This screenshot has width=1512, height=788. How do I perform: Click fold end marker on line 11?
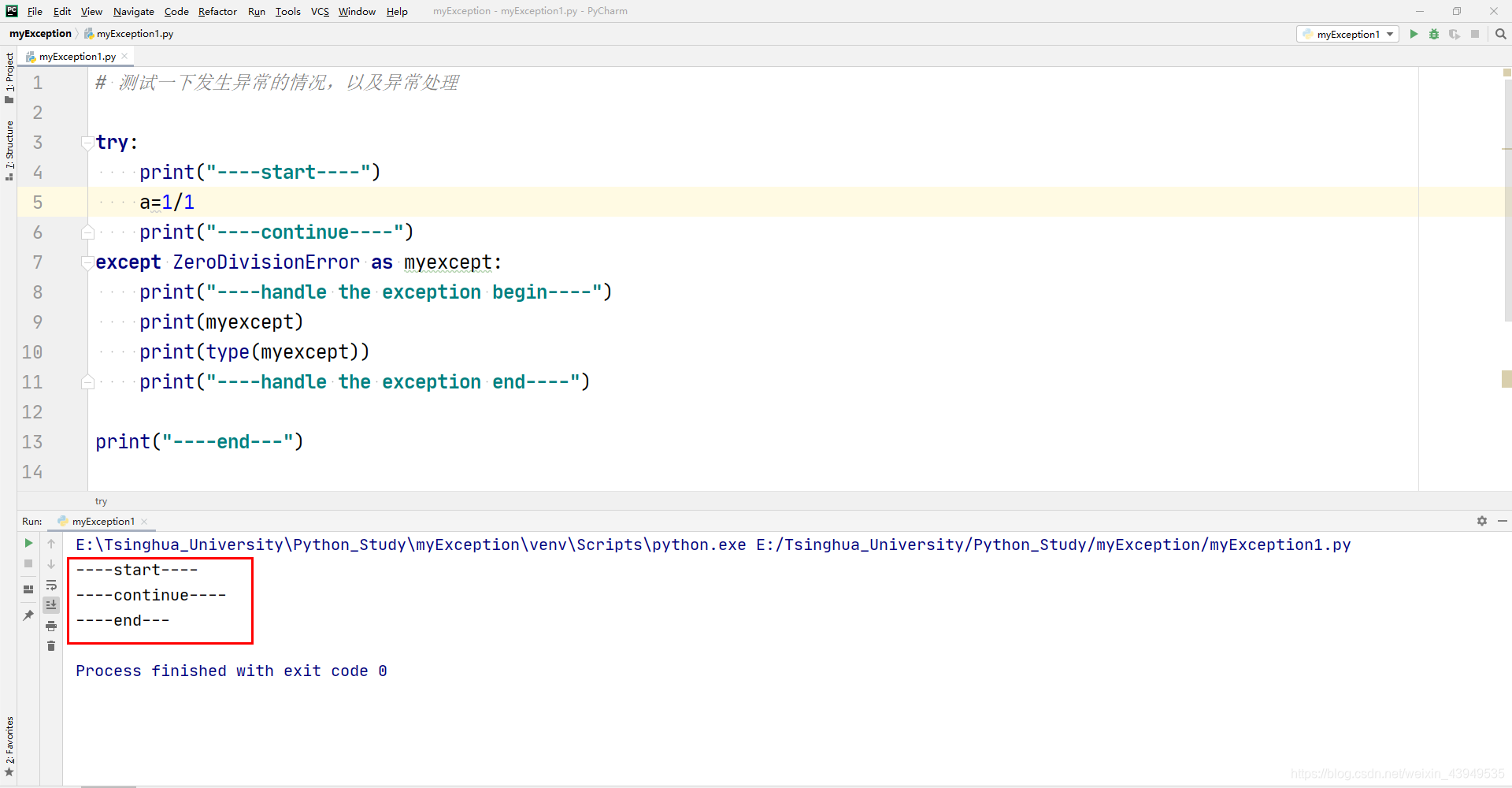(x=87, y=382)
